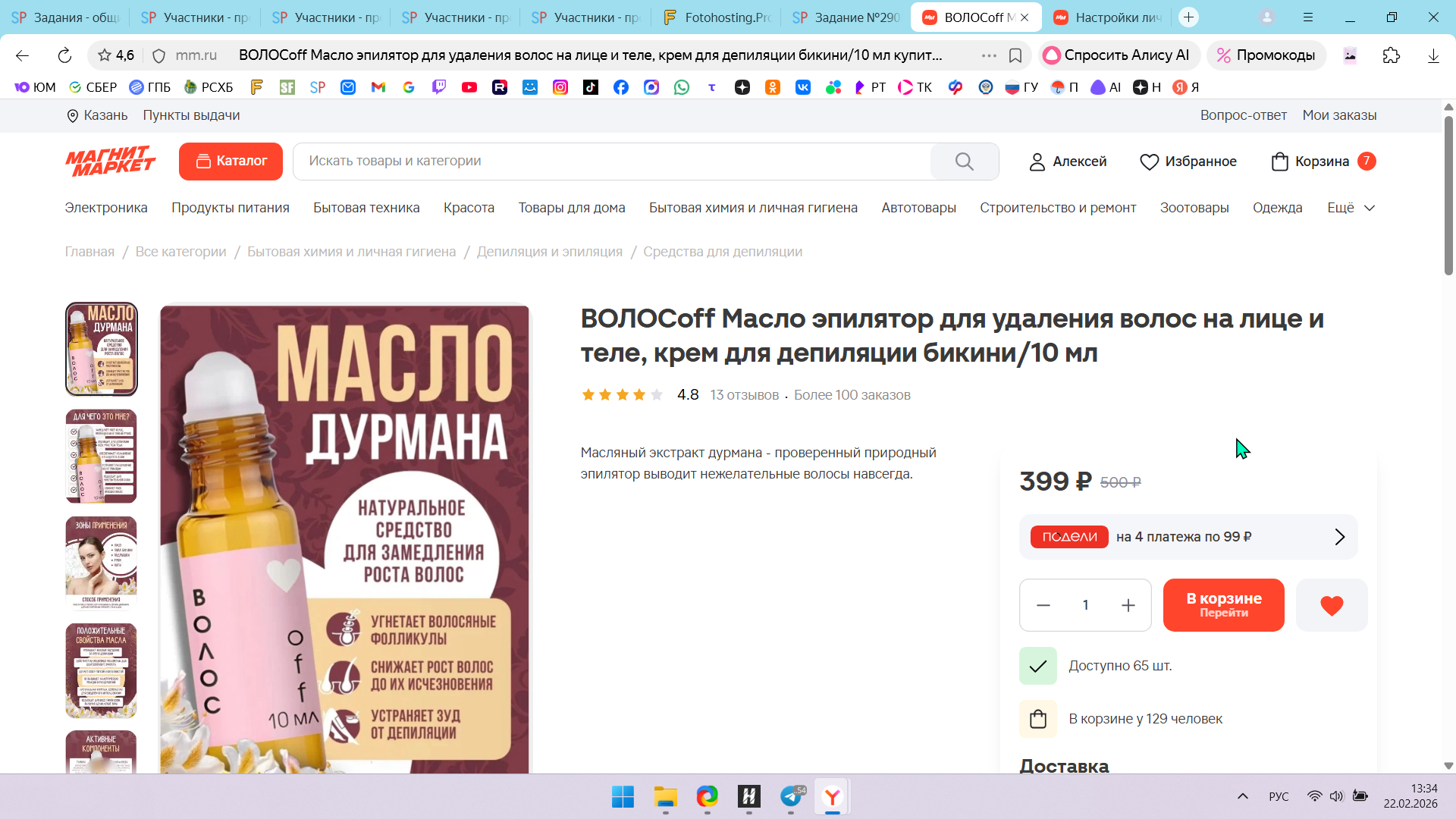The image size is (1456, 819).
Task: Reload the page with the refresh icon
Action: click(x=64, y=55)
